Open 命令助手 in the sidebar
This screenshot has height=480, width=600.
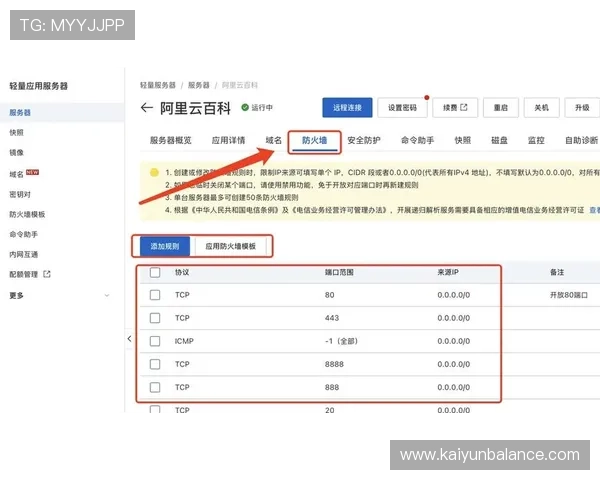point(23,234)
